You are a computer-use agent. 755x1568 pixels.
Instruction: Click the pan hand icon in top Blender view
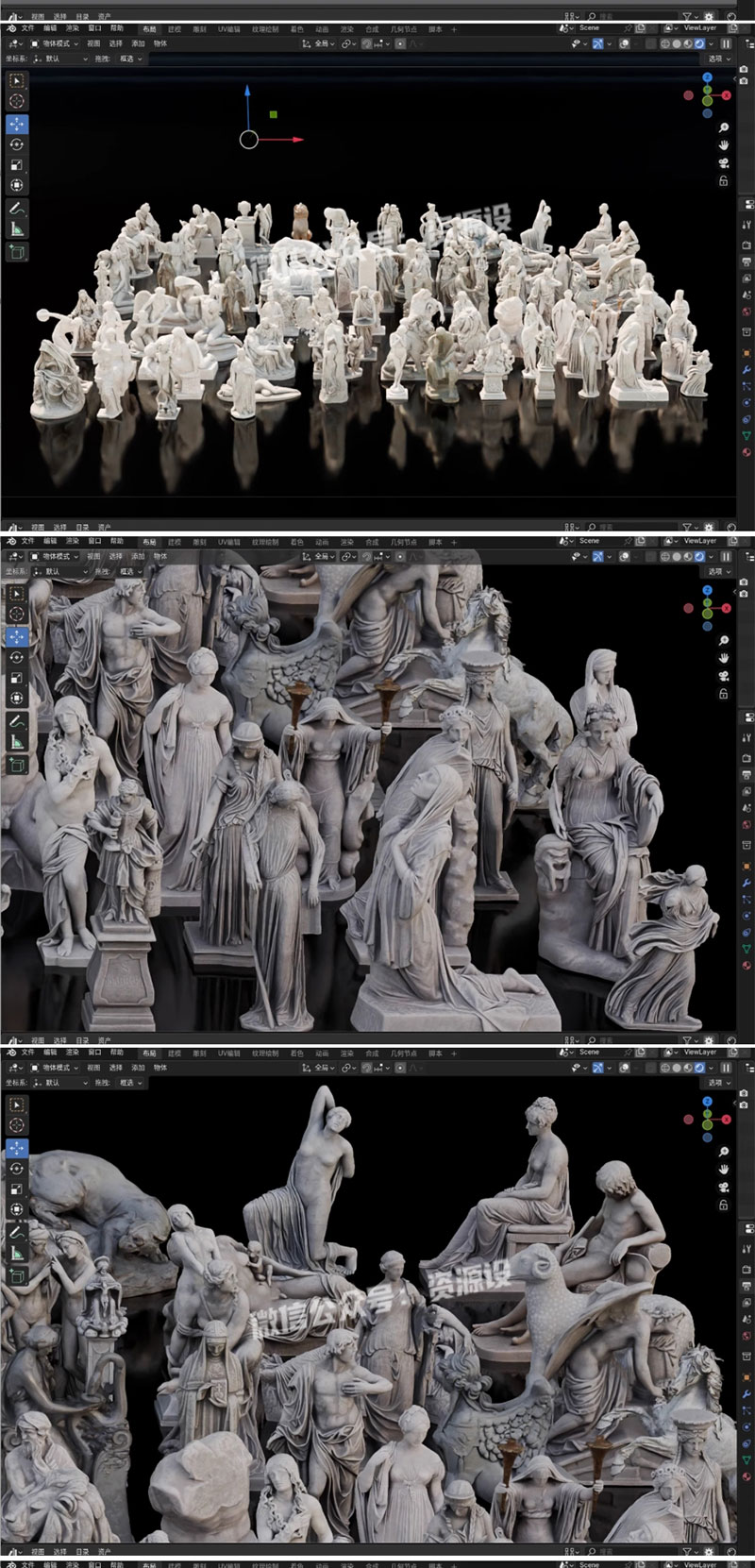click(x=724, y=145)
